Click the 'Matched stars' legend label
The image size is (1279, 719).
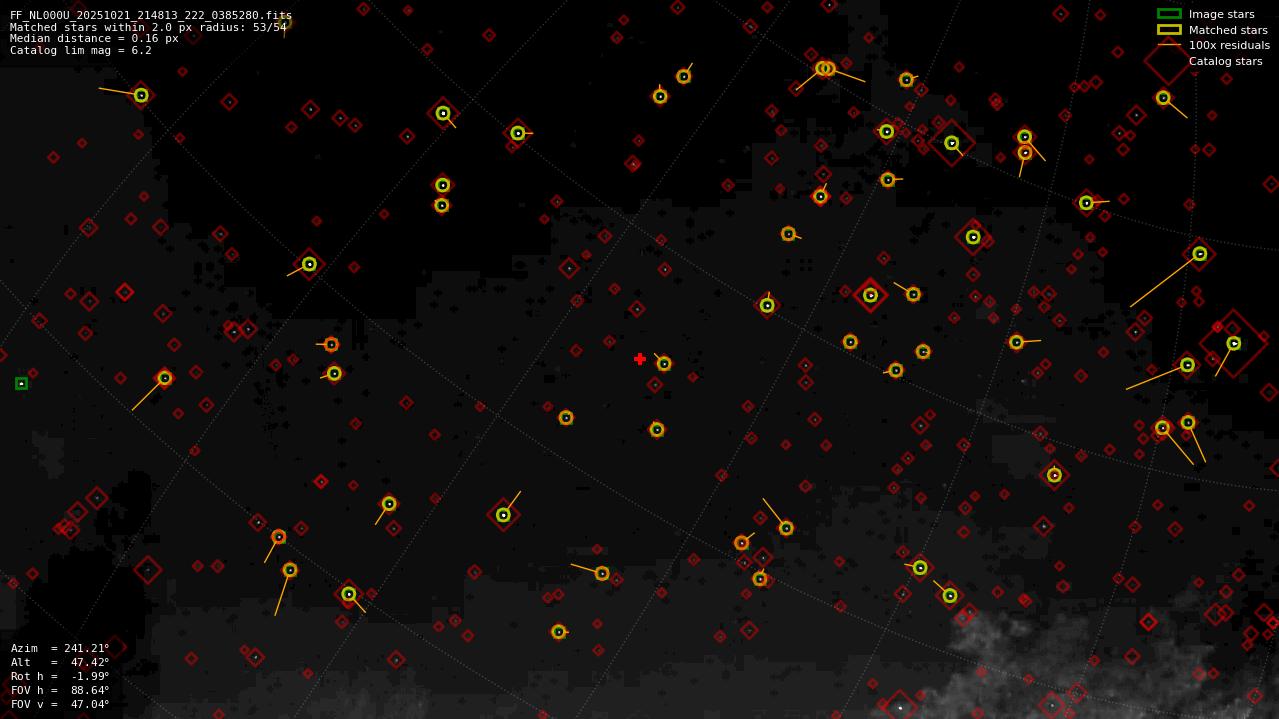tap(1228, 30)
